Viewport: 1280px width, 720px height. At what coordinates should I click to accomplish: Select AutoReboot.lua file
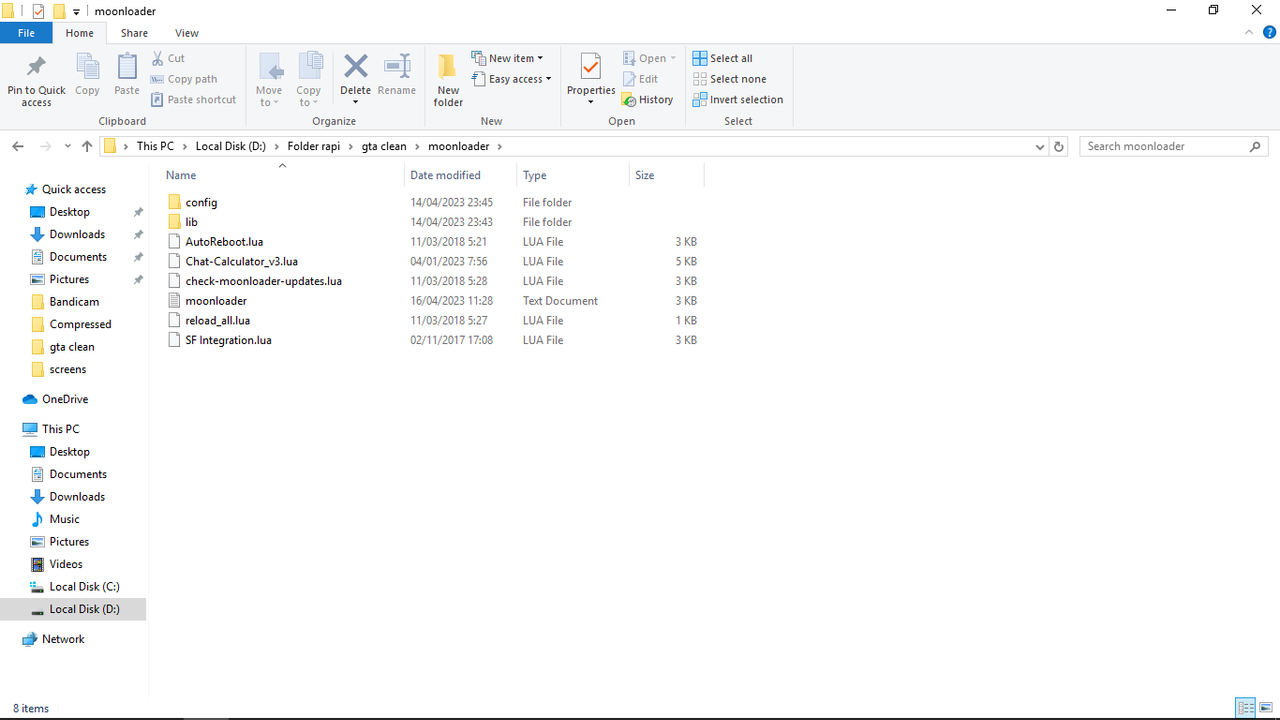[224, 242]
